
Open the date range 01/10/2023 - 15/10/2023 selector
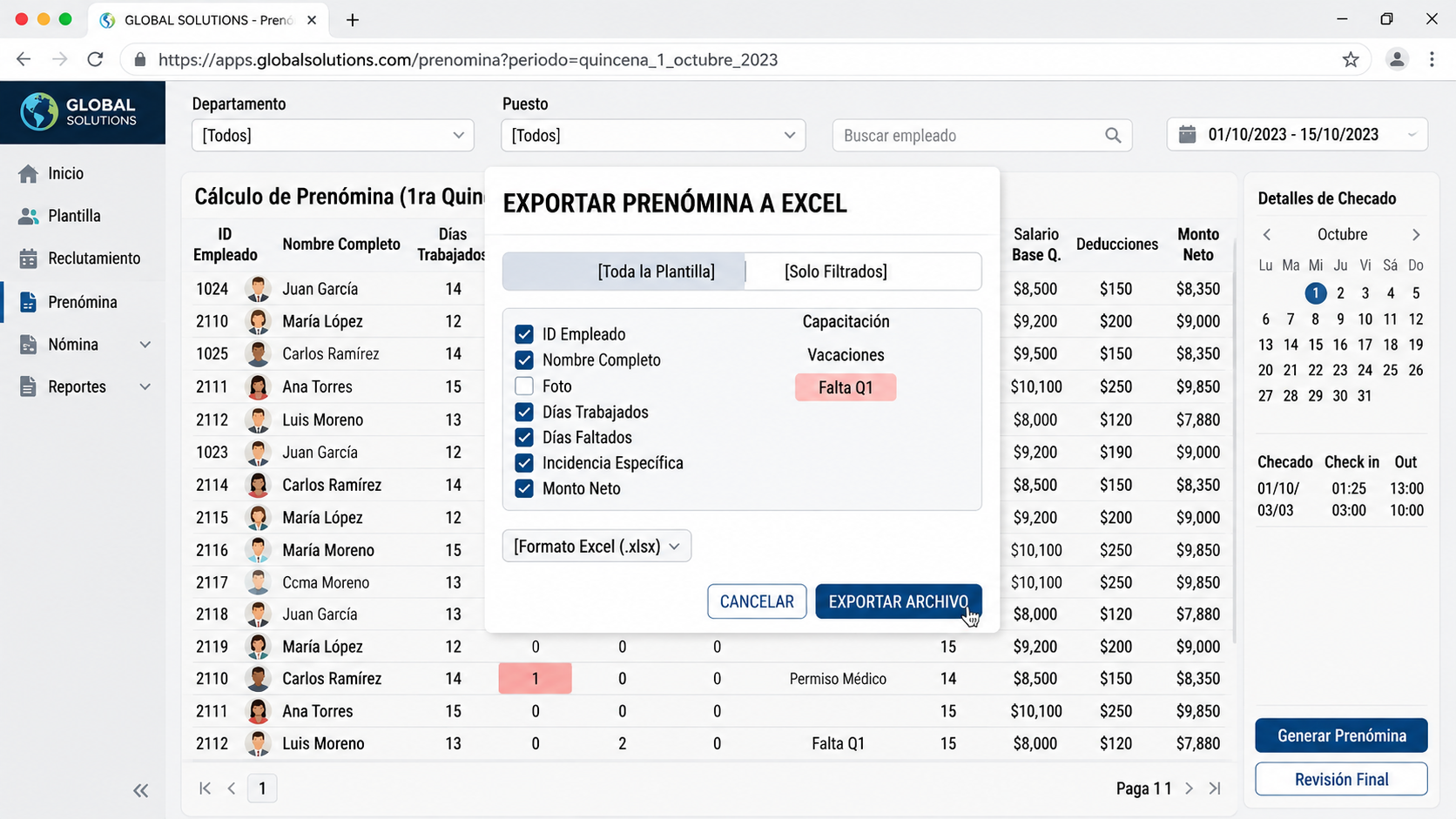1297,135
